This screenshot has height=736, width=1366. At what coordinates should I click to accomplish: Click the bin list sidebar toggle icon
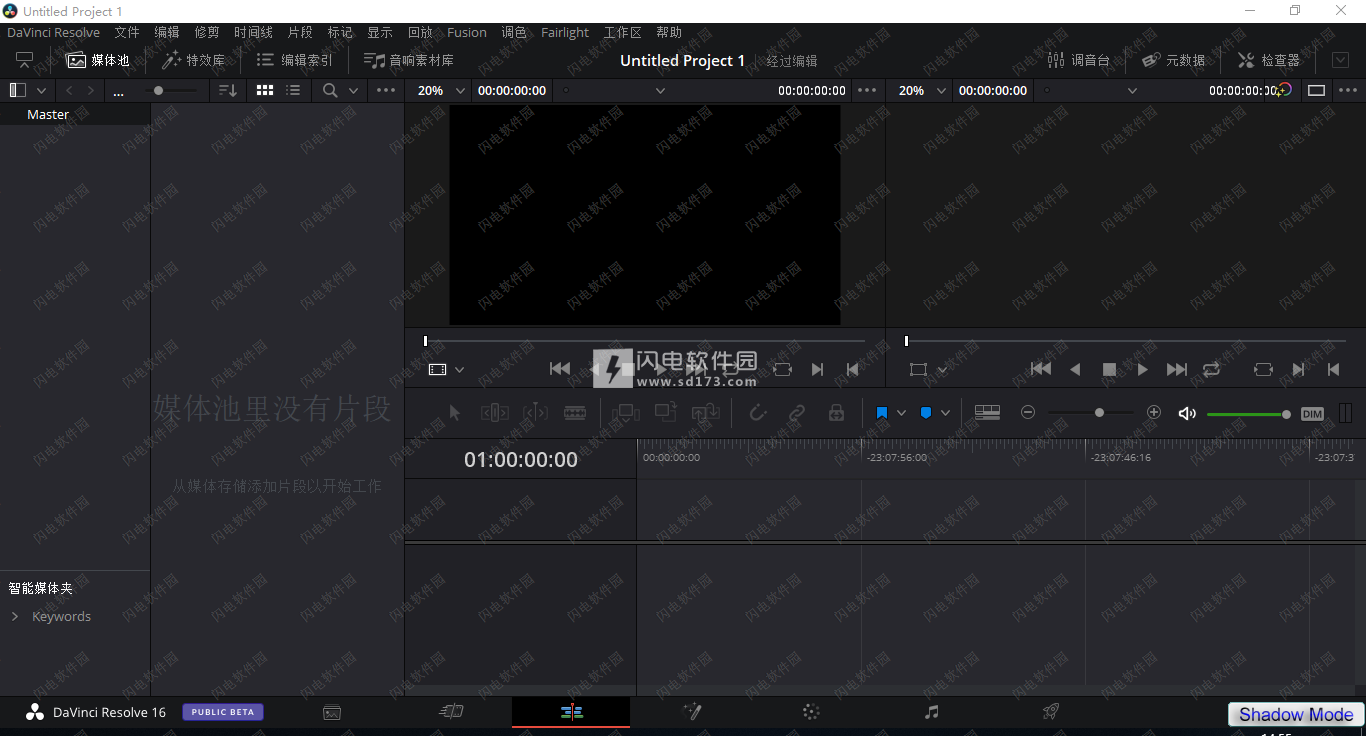(17, 90)
